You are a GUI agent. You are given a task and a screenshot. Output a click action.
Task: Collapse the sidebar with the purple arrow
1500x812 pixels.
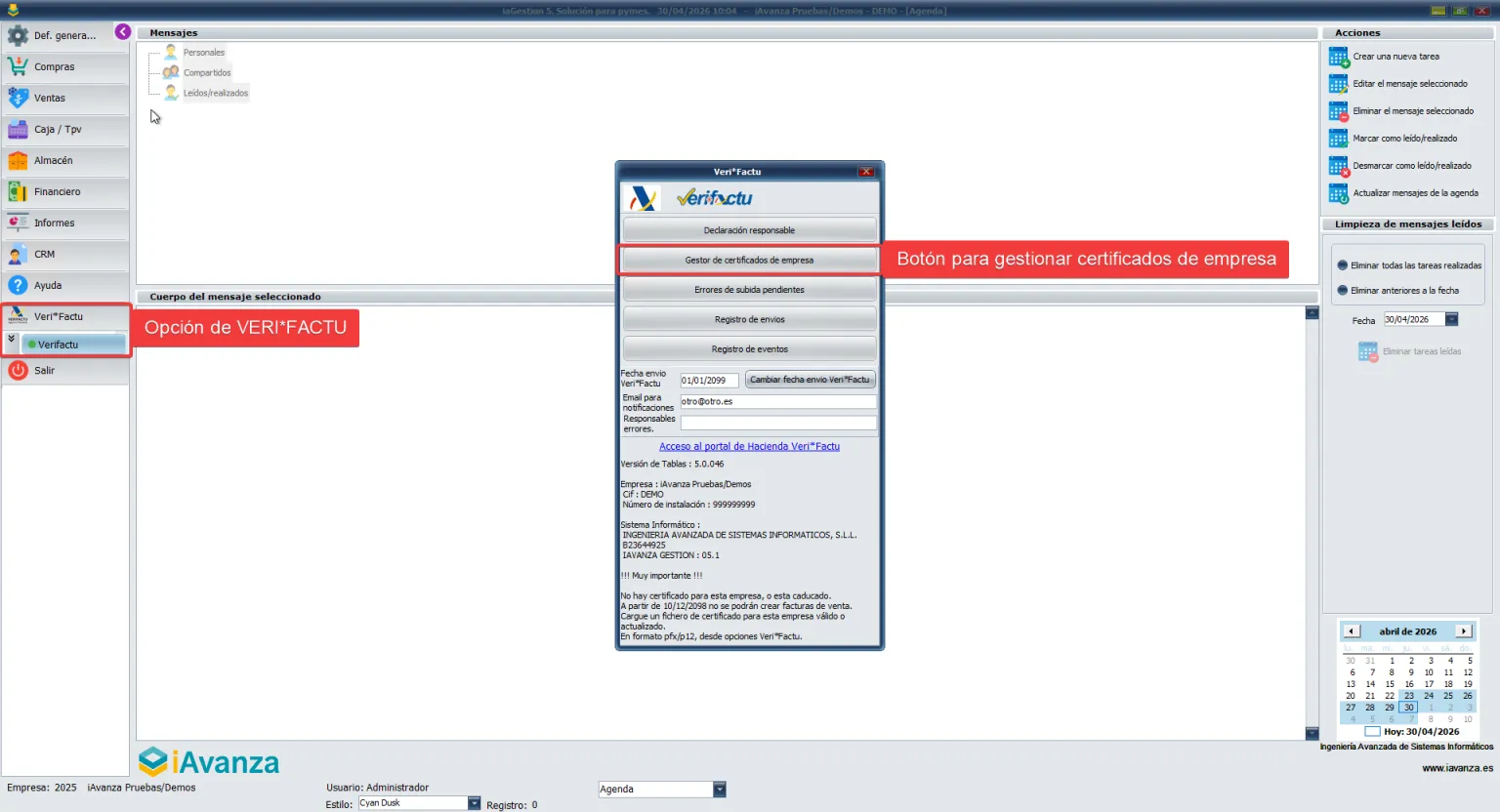123,32
